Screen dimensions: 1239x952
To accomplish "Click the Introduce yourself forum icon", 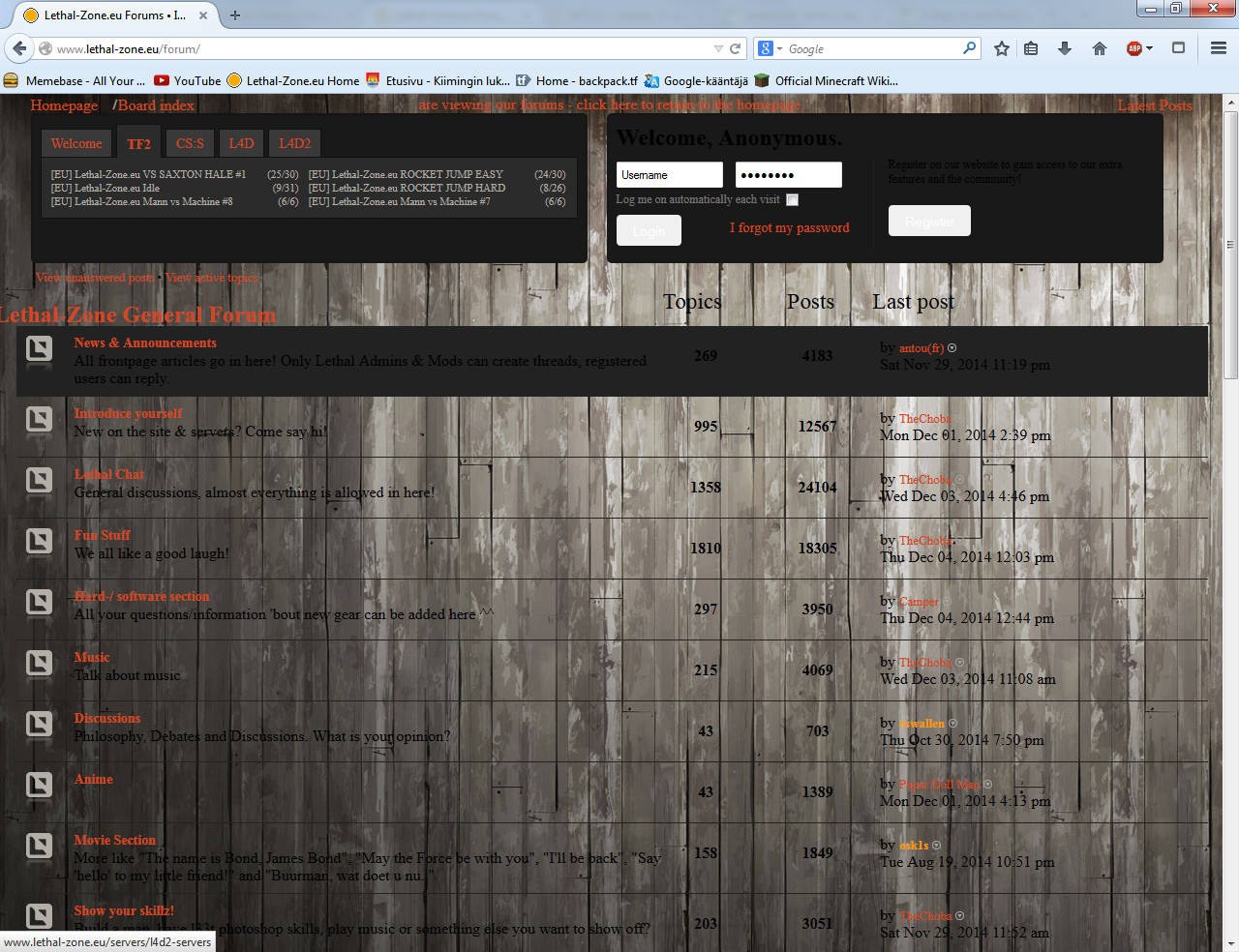I will pos(39,419).
